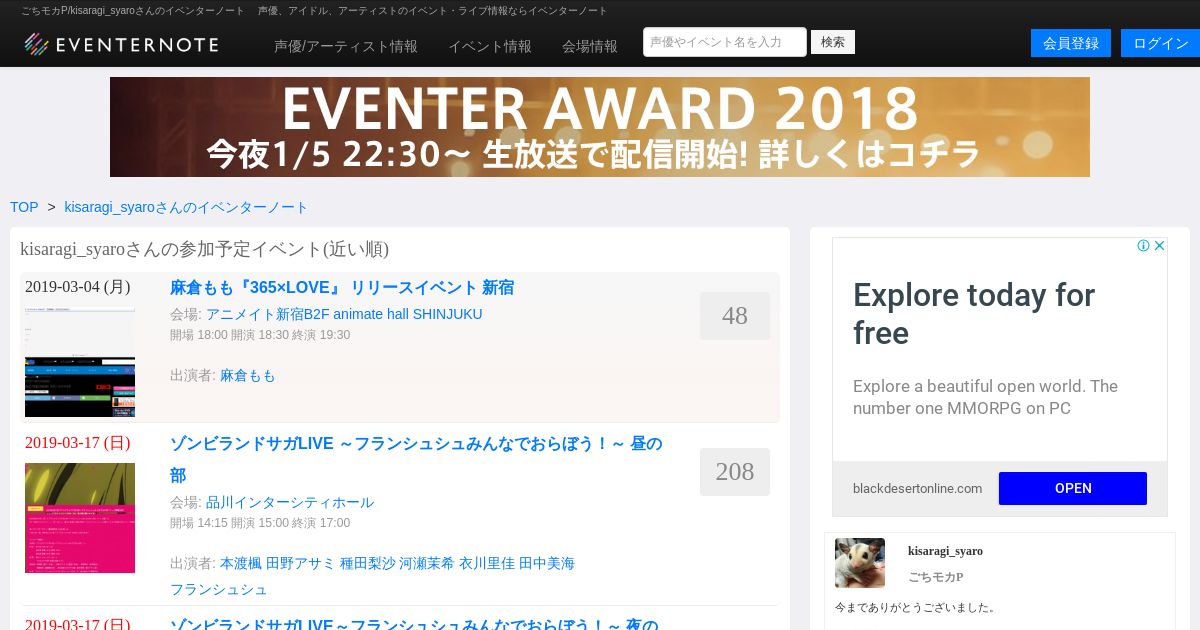Screen dimensions: 1200x630
Task: Open performer link 衣川里佳
Action: point(487,563)
